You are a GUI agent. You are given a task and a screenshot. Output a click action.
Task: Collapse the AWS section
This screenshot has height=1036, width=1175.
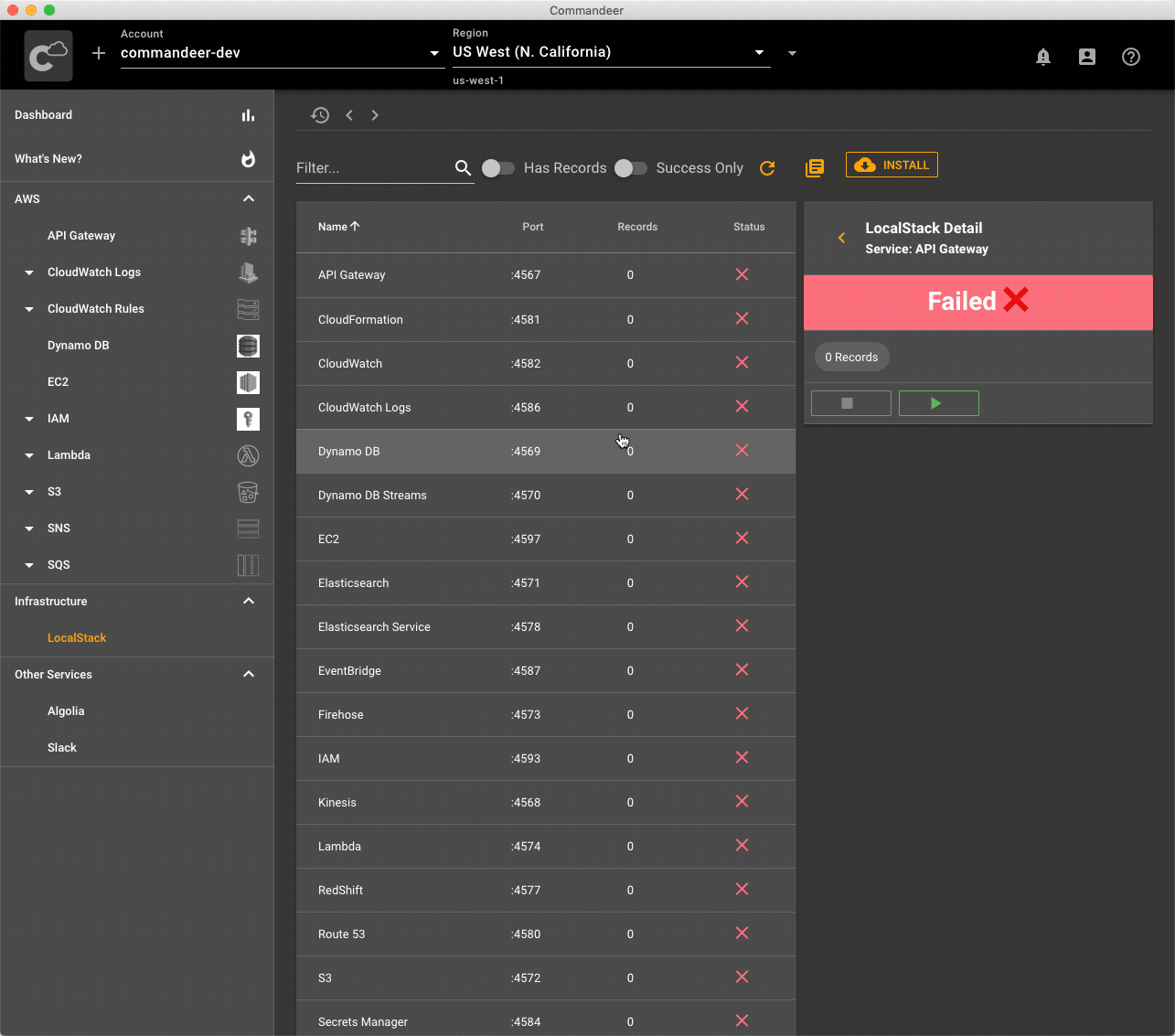click(x=249, y=199)
